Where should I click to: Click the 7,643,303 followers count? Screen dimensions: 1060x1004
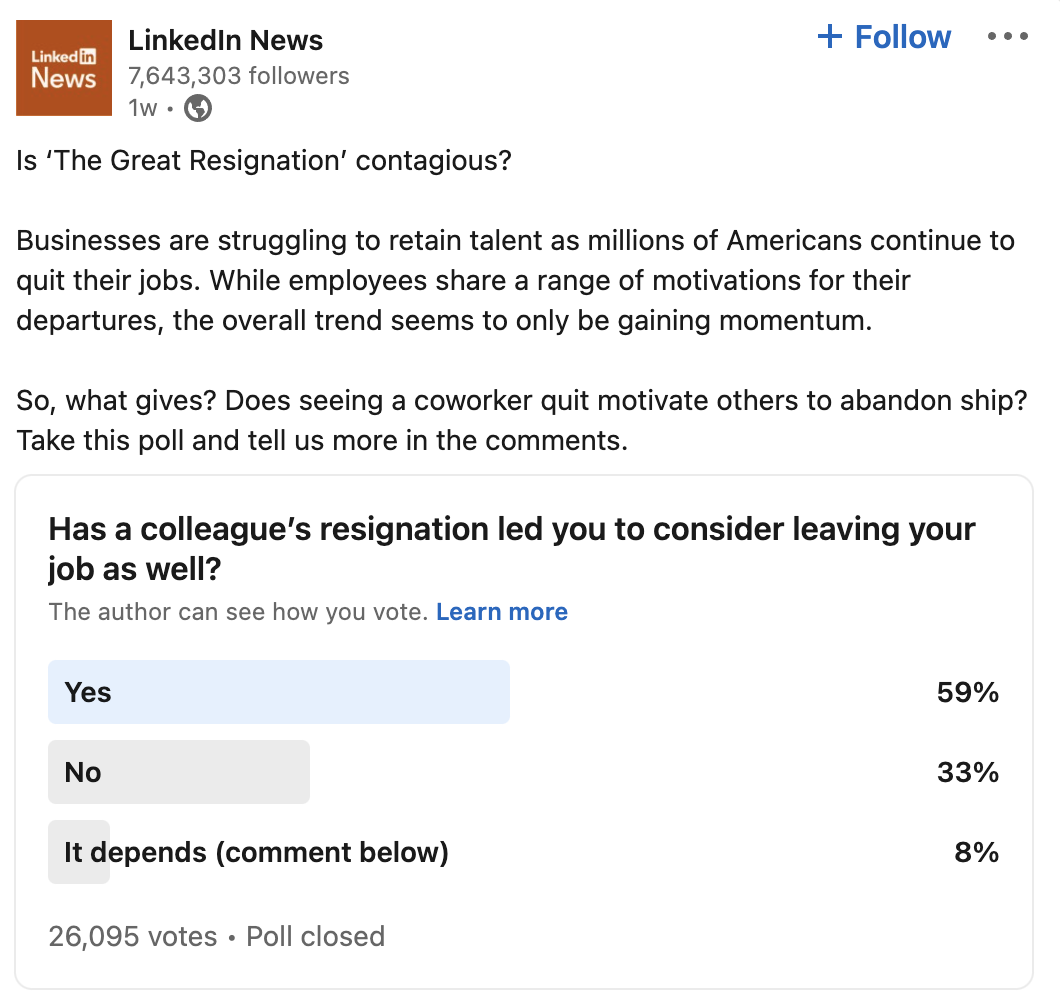[239, 76]
